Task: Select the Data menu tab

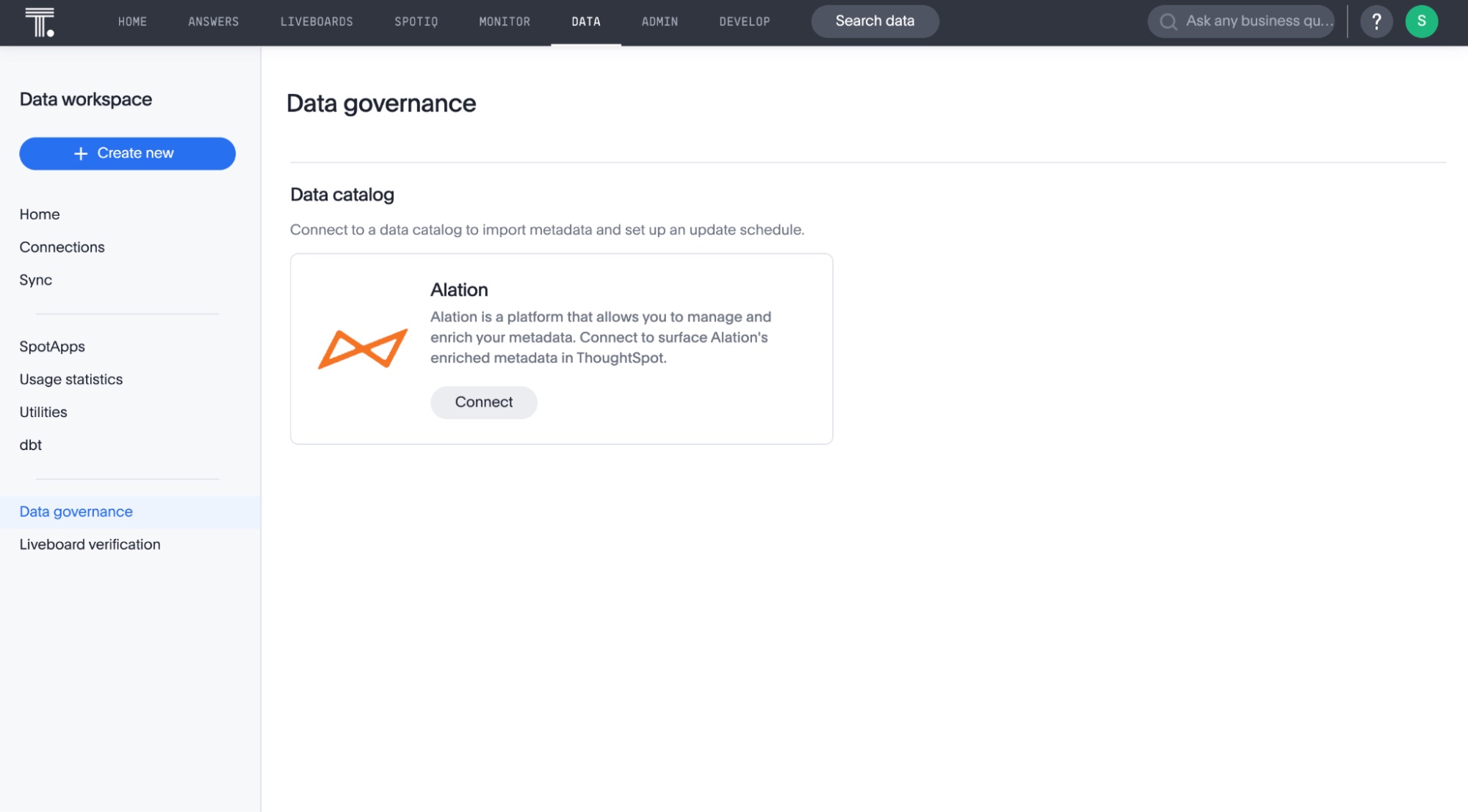Action: 586,22
